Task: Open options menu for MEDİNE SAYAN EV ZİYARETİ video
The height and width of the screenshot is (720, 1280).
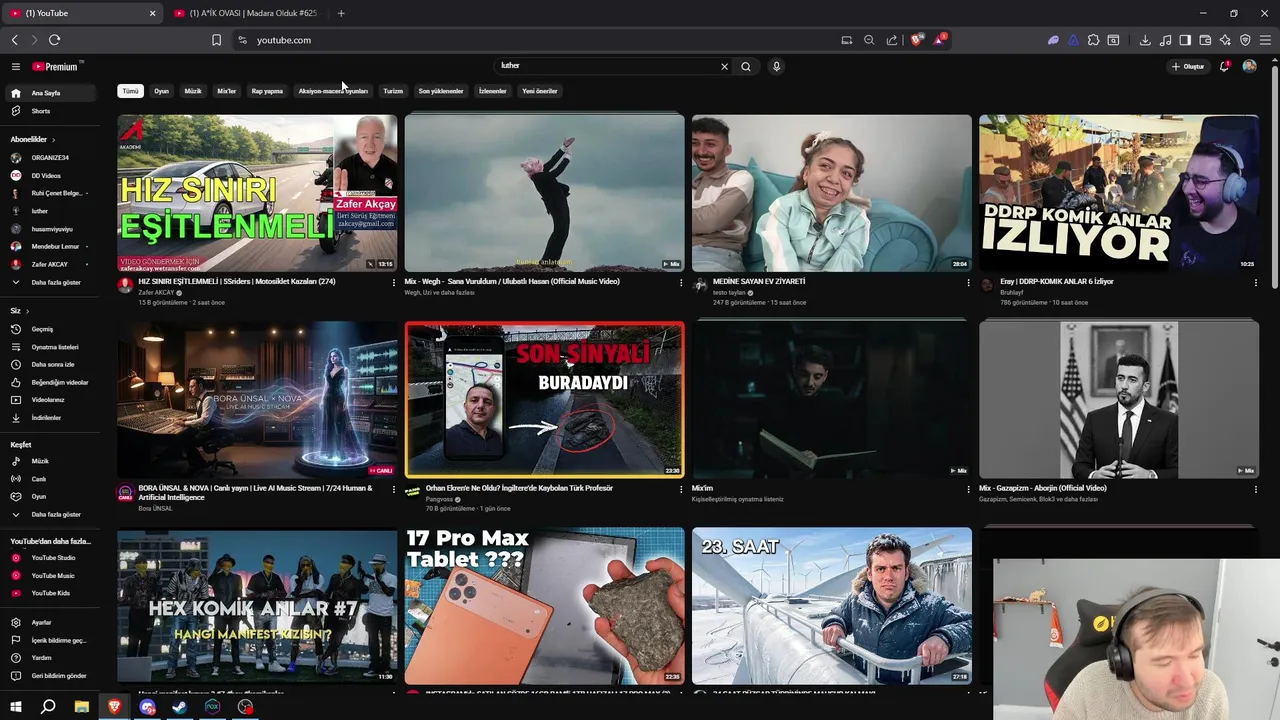Action: [968, 283]
